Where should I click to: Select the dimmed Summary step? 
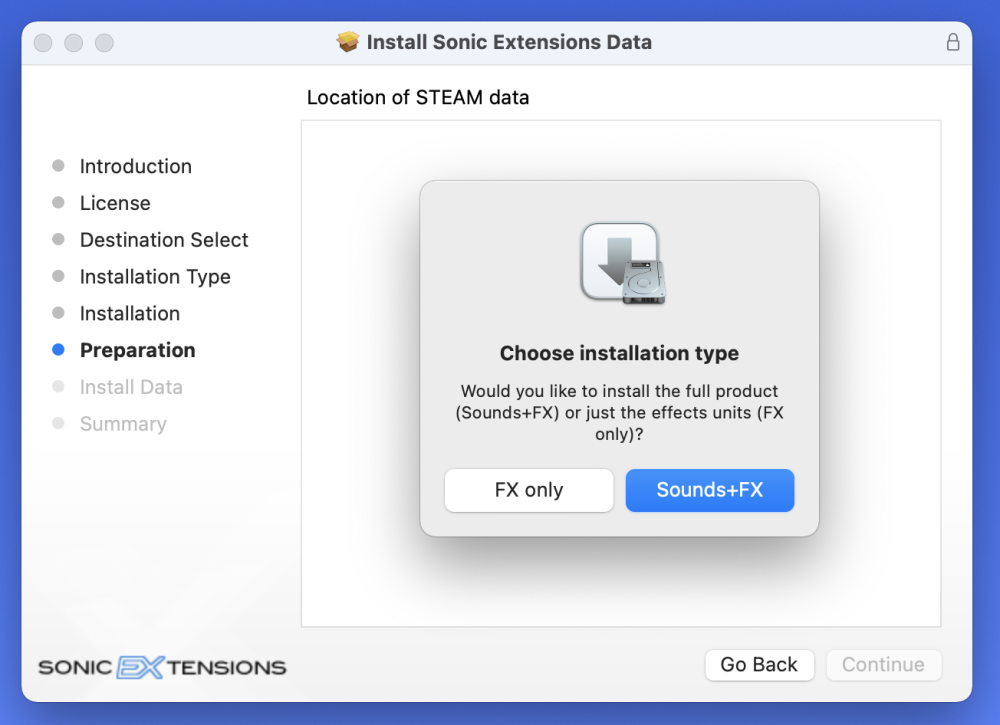[x=123, y=425]
